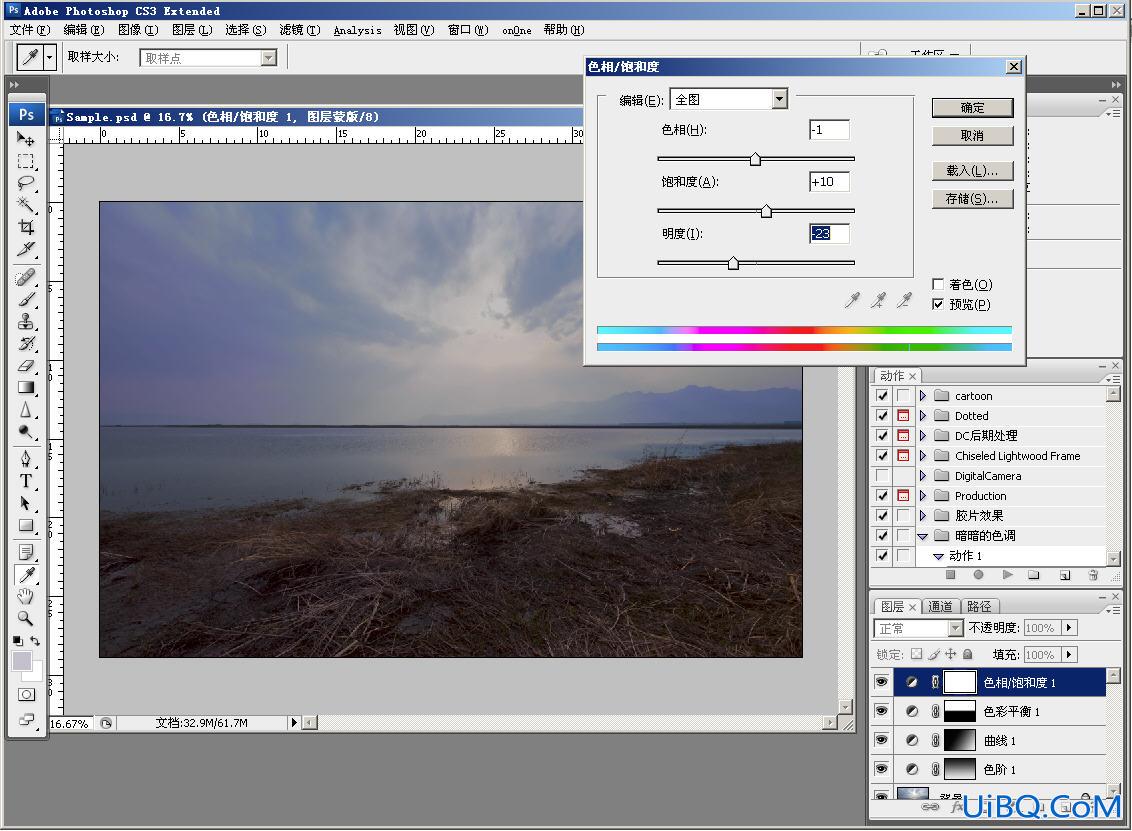Open the 不透明度 opacity slider arrow
This screenshot has height=831, width=1132.
pyautogui.click(x=1069, y=628)
